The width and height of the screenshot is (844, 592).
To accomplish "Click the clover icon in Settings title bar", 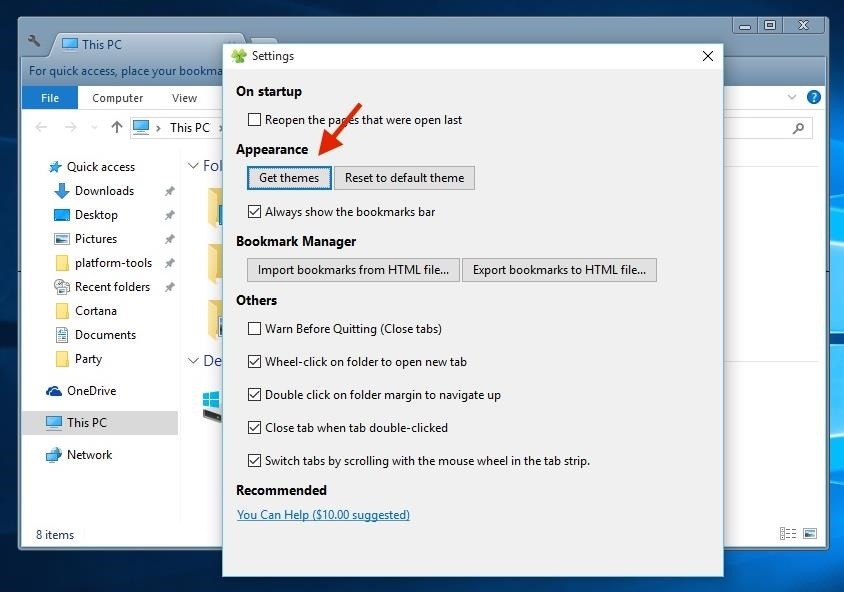I will 238,56.
